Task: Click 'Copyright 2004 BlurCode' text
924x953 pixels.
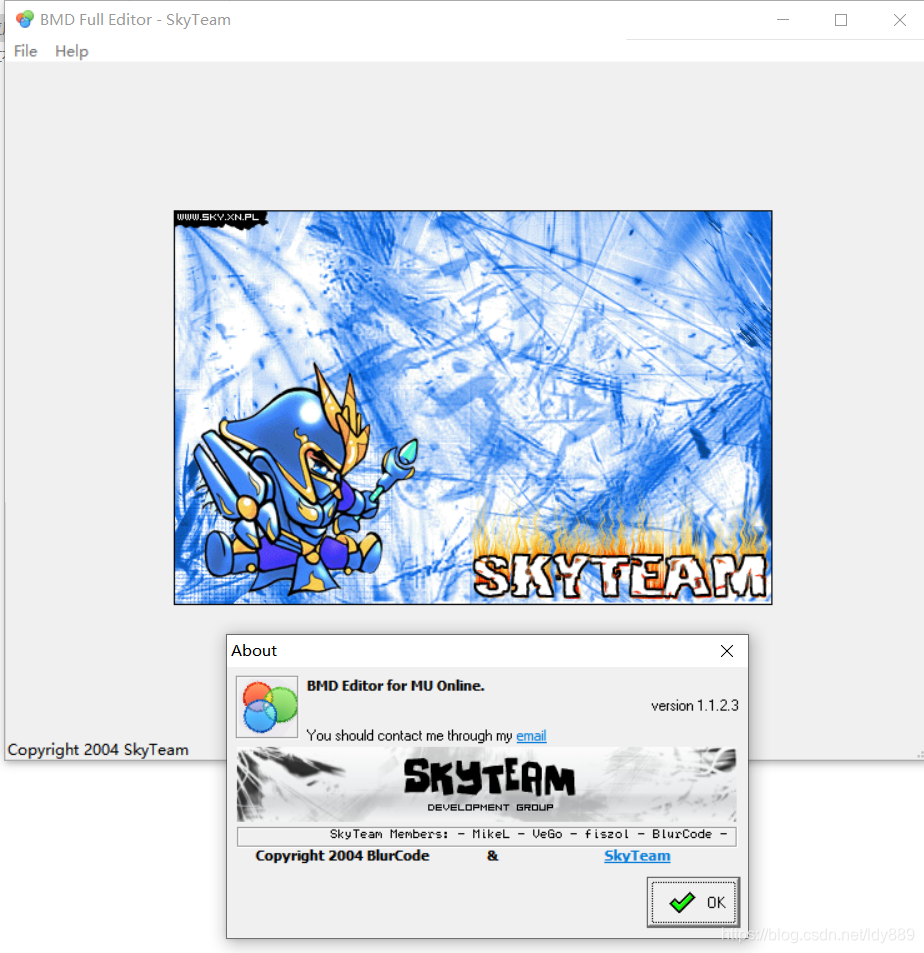Action: (342, 856)
